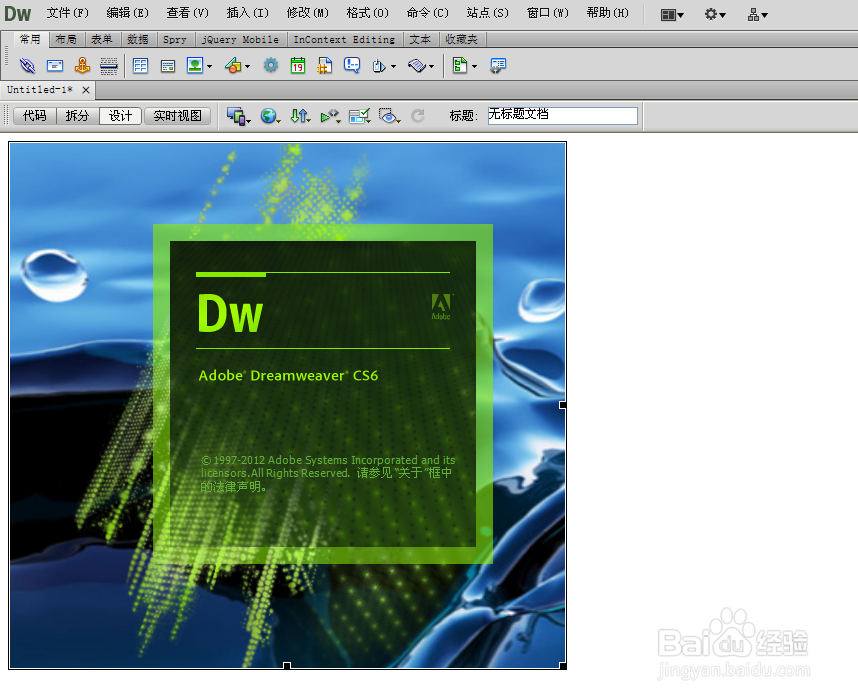Open the 命令(C) menu
Screen dimensions: 858x699
427,13
